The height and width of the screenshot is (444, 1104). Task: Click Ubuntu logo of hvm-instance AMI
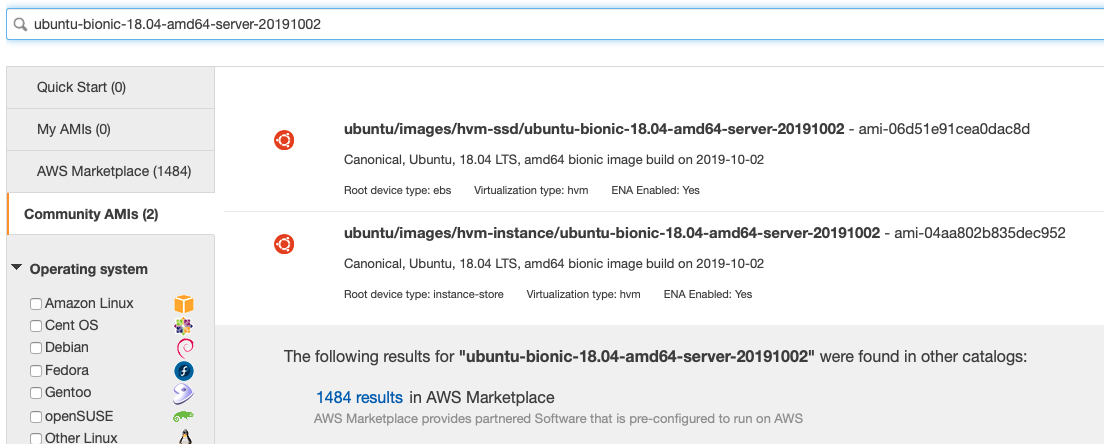(x=284, y=244)
